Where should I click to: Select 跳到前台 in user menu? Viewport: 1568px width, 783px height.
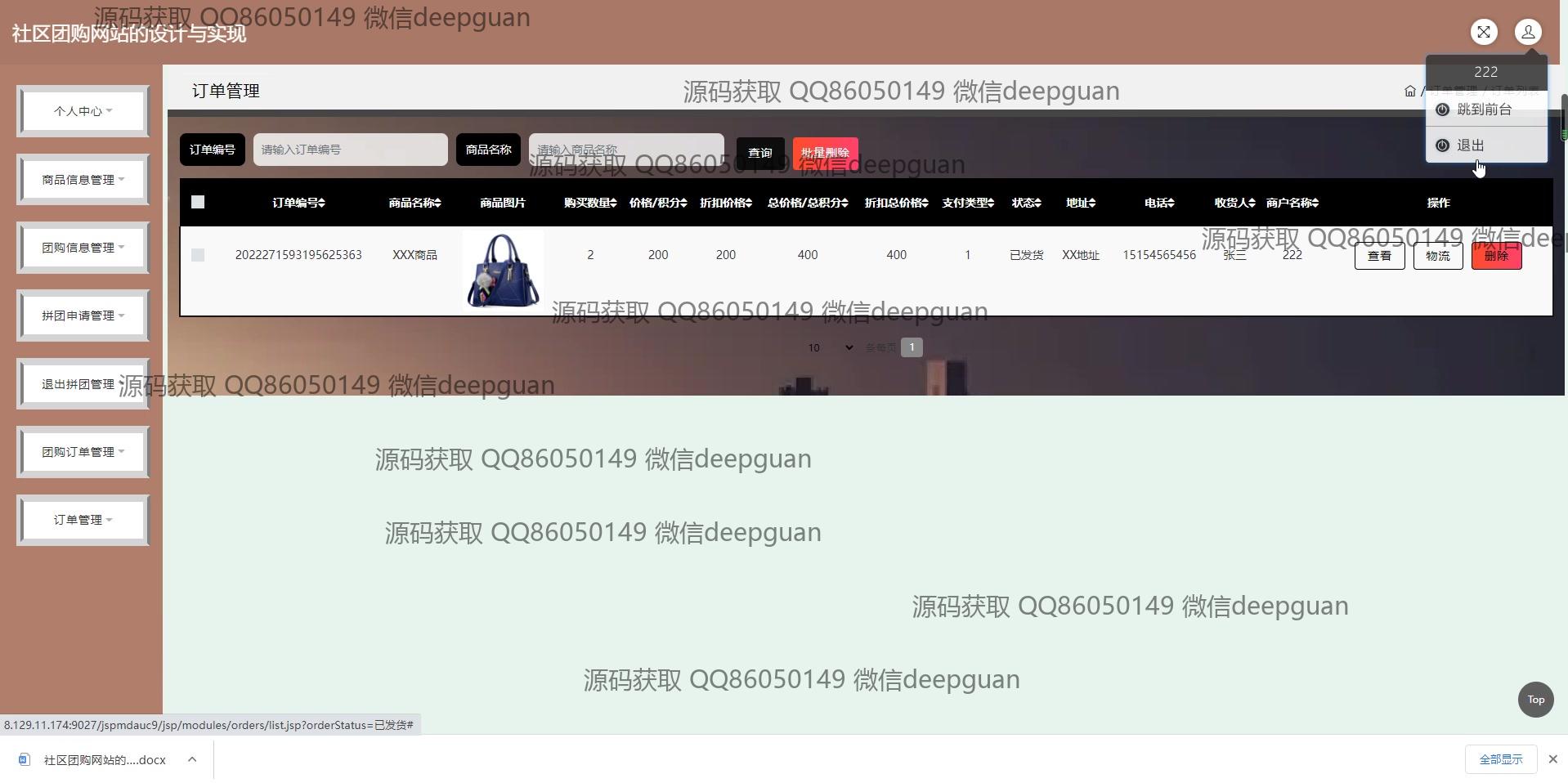click(x=1485, y=110)
